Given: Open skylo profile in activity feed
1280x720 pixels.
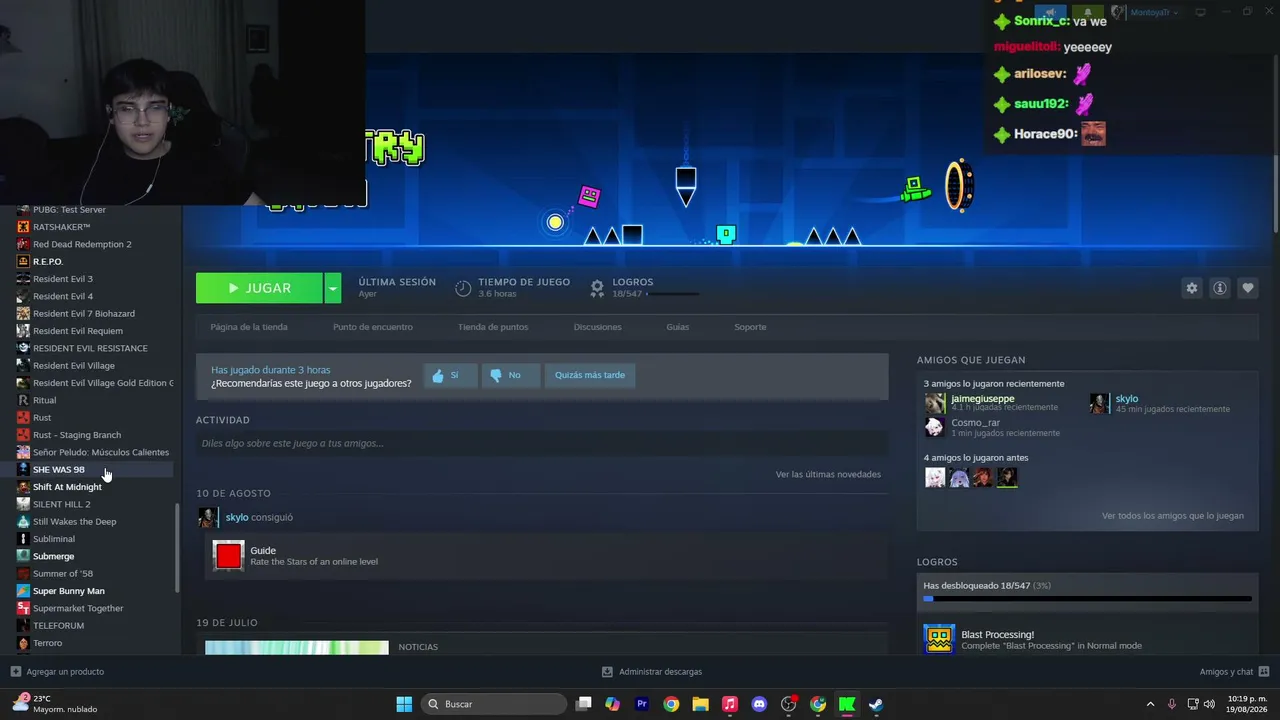Looking at the screenshot, I should click(237, 517).
